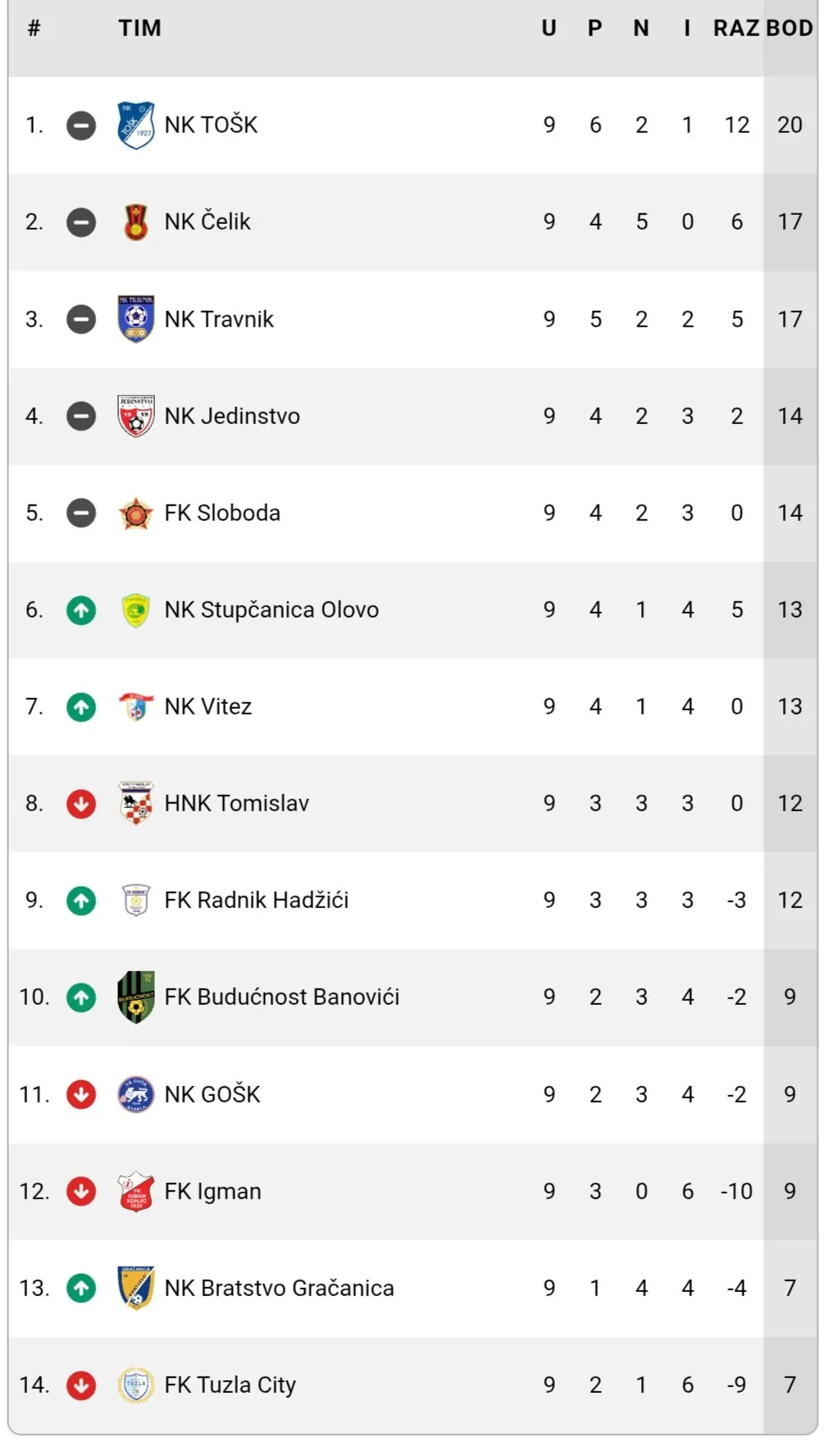
Task: Select the NK GOŠK team name
Action: pyautogui.click(x=212, y=1094)
